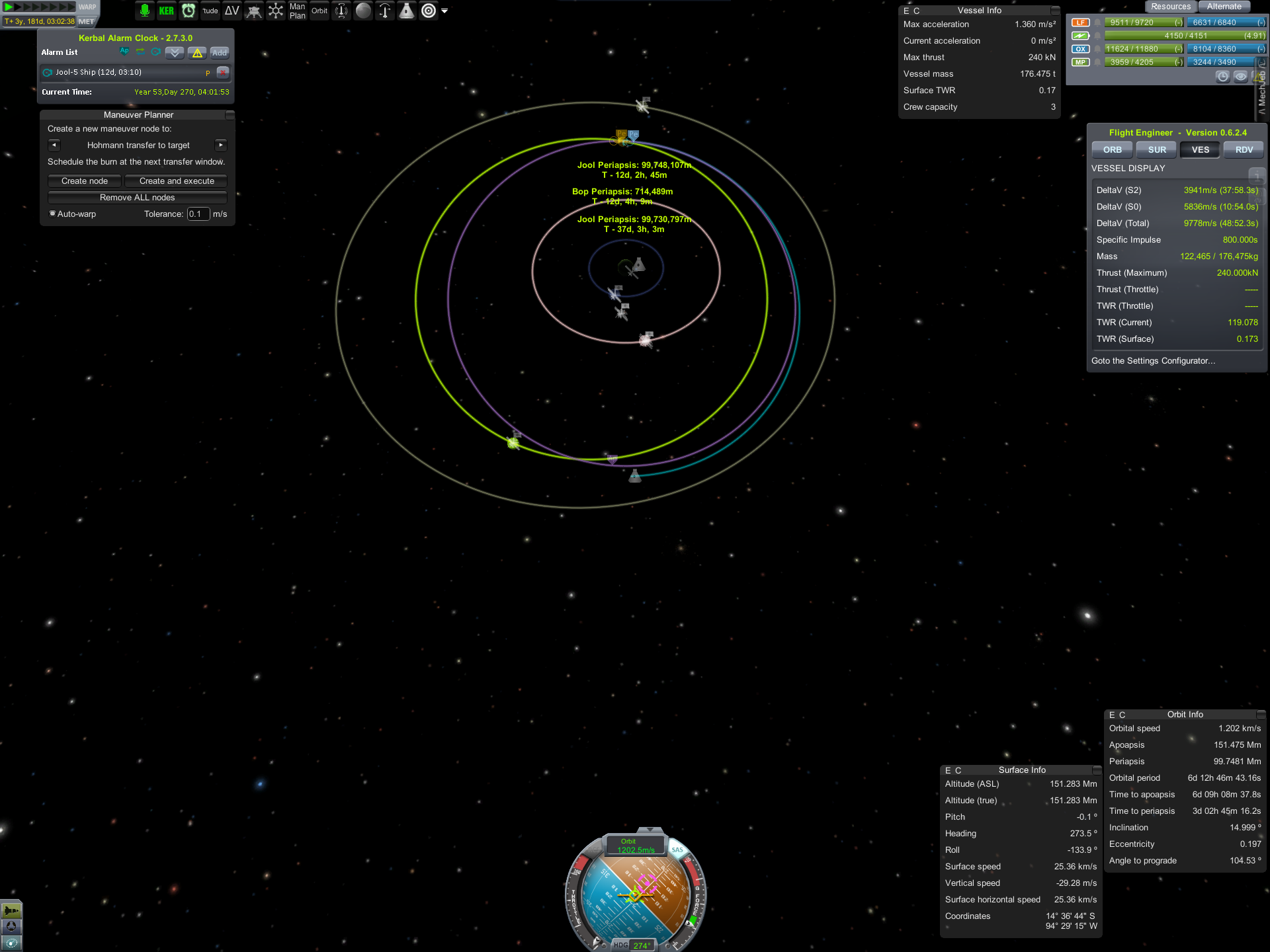Close the Surface Info window corner button

(1097, 770)
